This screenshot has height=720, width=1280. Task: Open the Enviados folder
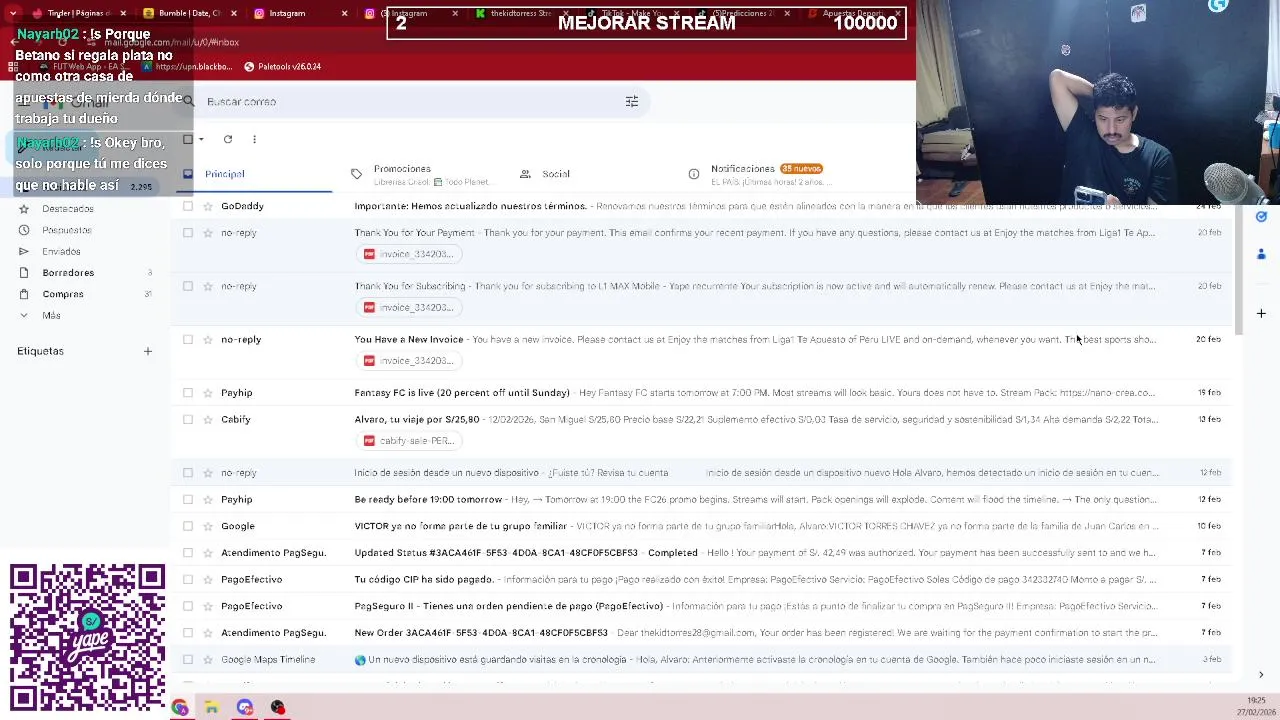(61, 252)
